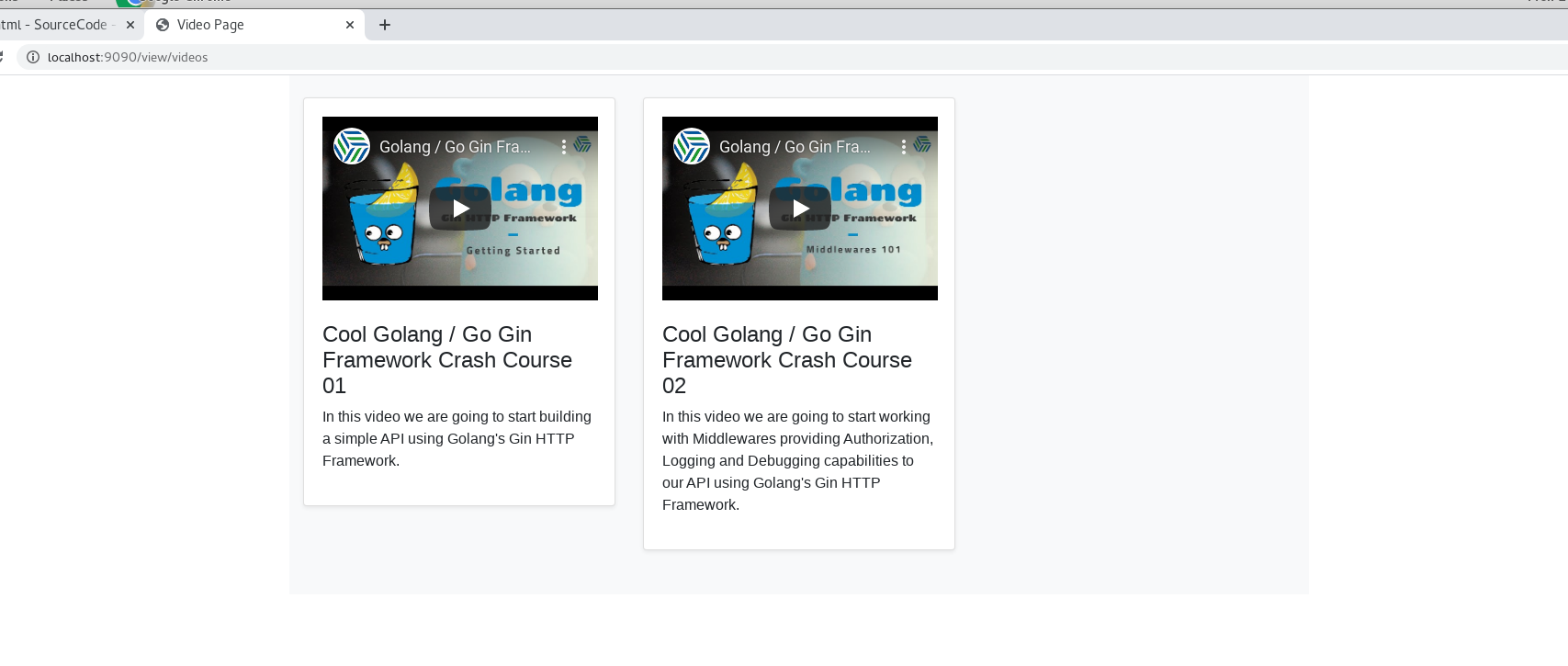
Task: Open more options on Middlewares 101 video
Action: point(904,146)
